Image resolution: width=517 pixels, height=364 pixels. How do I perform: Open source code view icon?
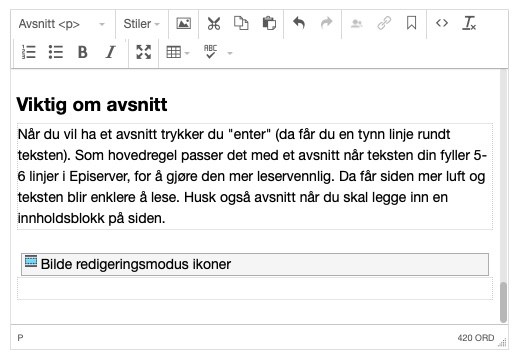[442, 24]
